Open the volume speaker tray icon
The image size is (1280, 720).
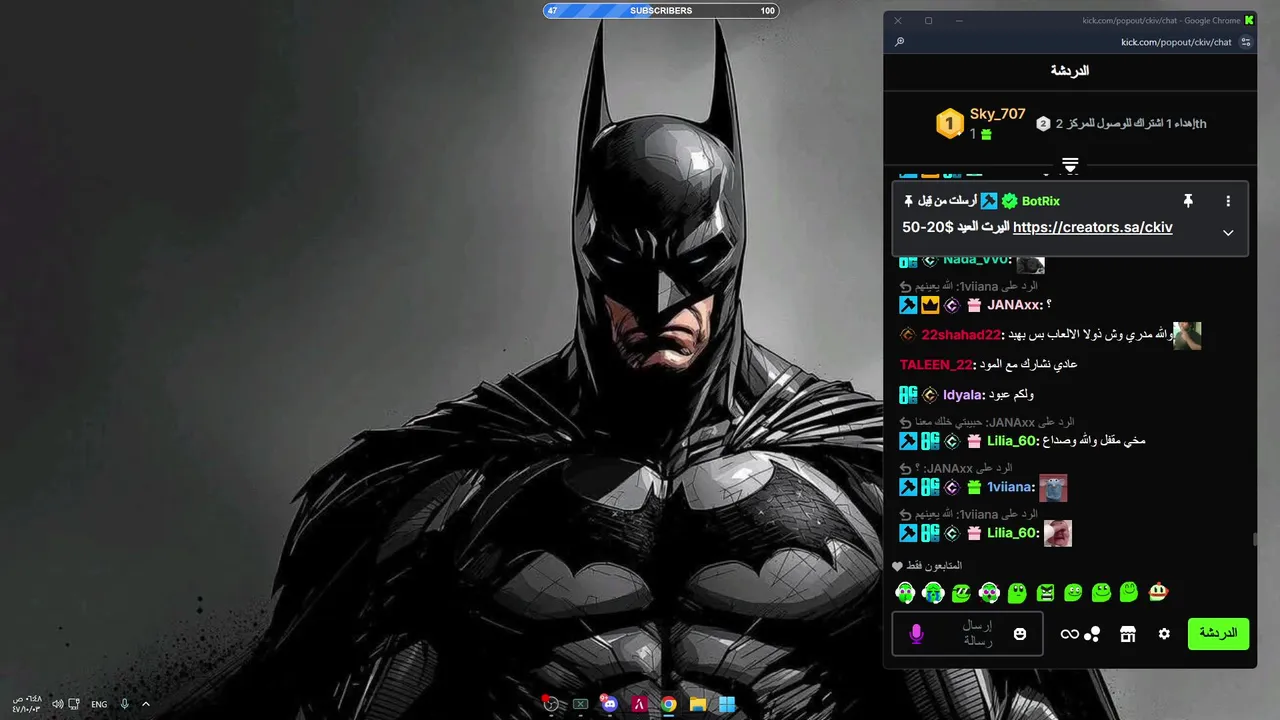point(58,704)
